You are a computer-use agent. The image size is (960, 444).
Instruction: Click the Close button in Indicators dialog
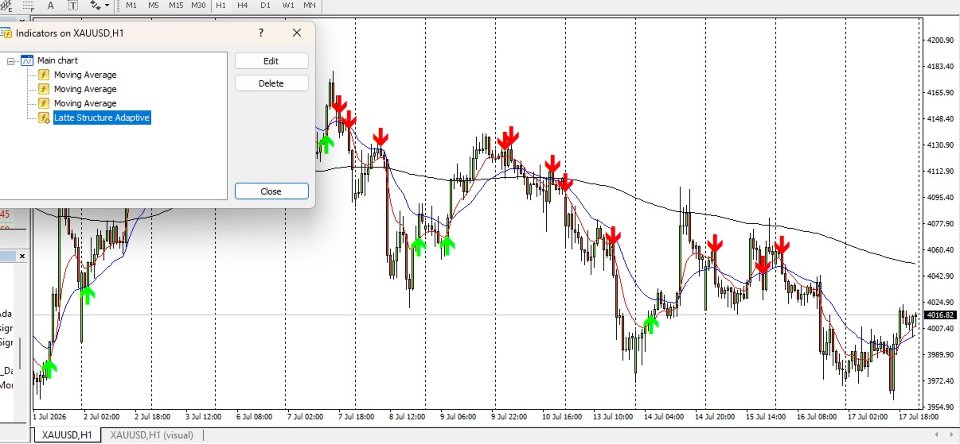click(x=271, y=191)
